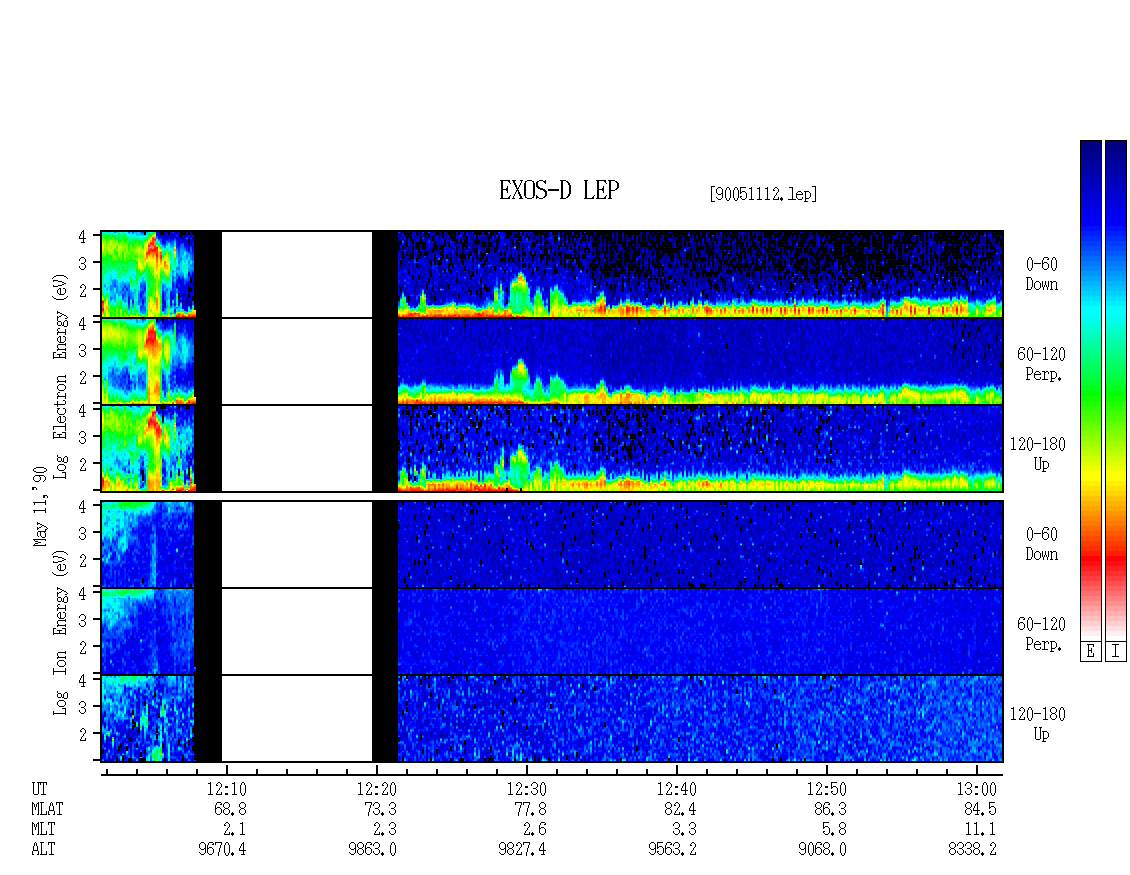The height and width of the screenshot is (875, 1130).
Task: Click the ion 60-120 Perp. spectrogram panel
Action: [552, 631]
